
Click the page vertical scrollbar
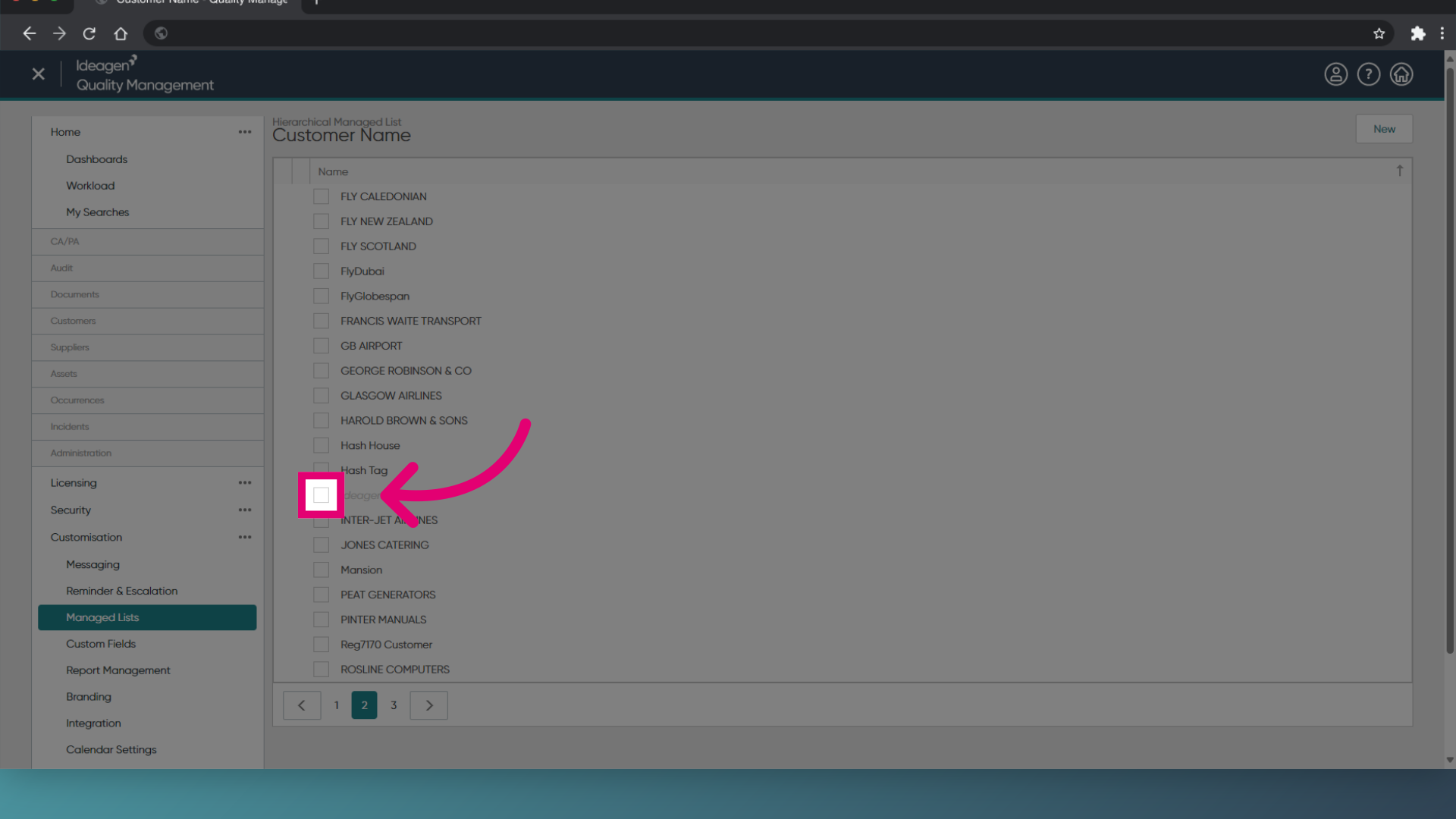pyautogui.click(x=1449, y=360)
